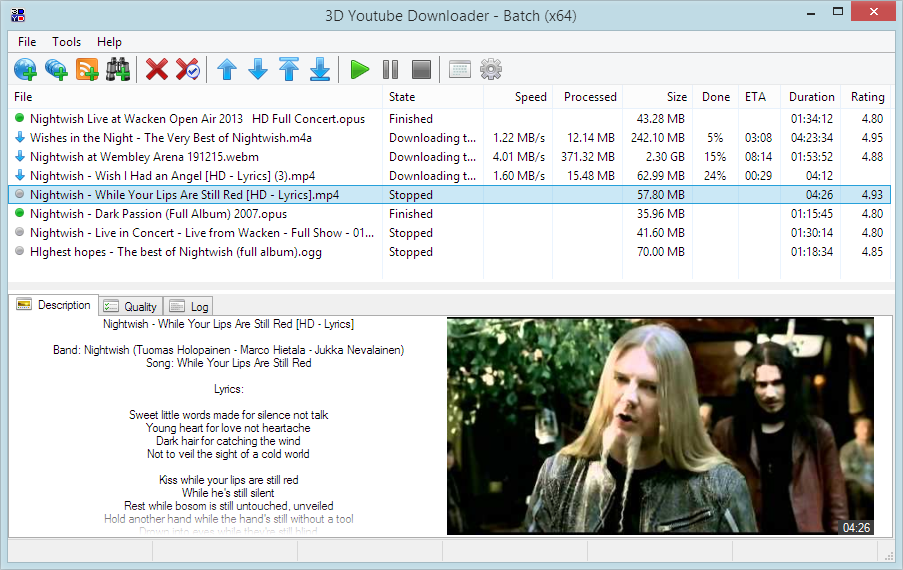Add an RSS feed subscription
The image size is (903, 570).
click(87, 69)
